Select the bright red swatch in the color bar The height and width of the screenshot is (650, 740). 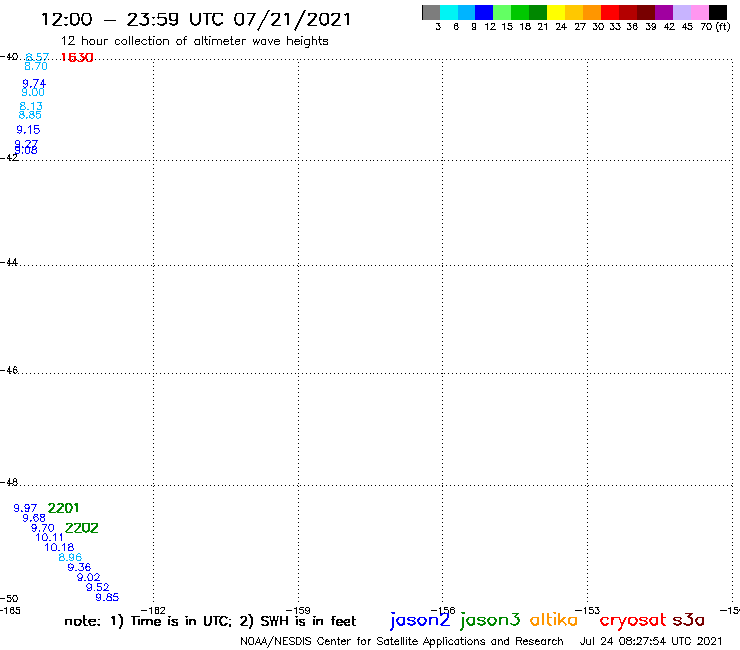tap(610, 12)
